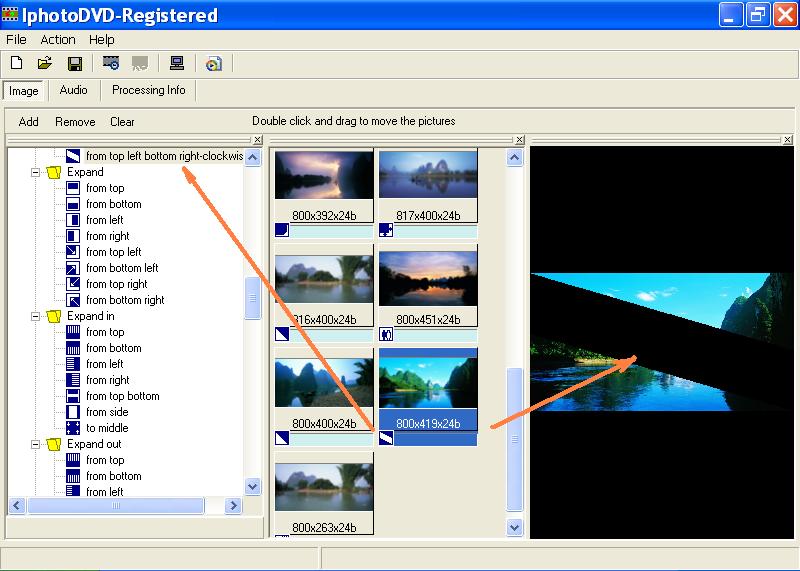Click transition icon under 817x400x24b thumbnail
Image resolution: width=800 pixels, height=571 pixels.
[x=386, y=230]
